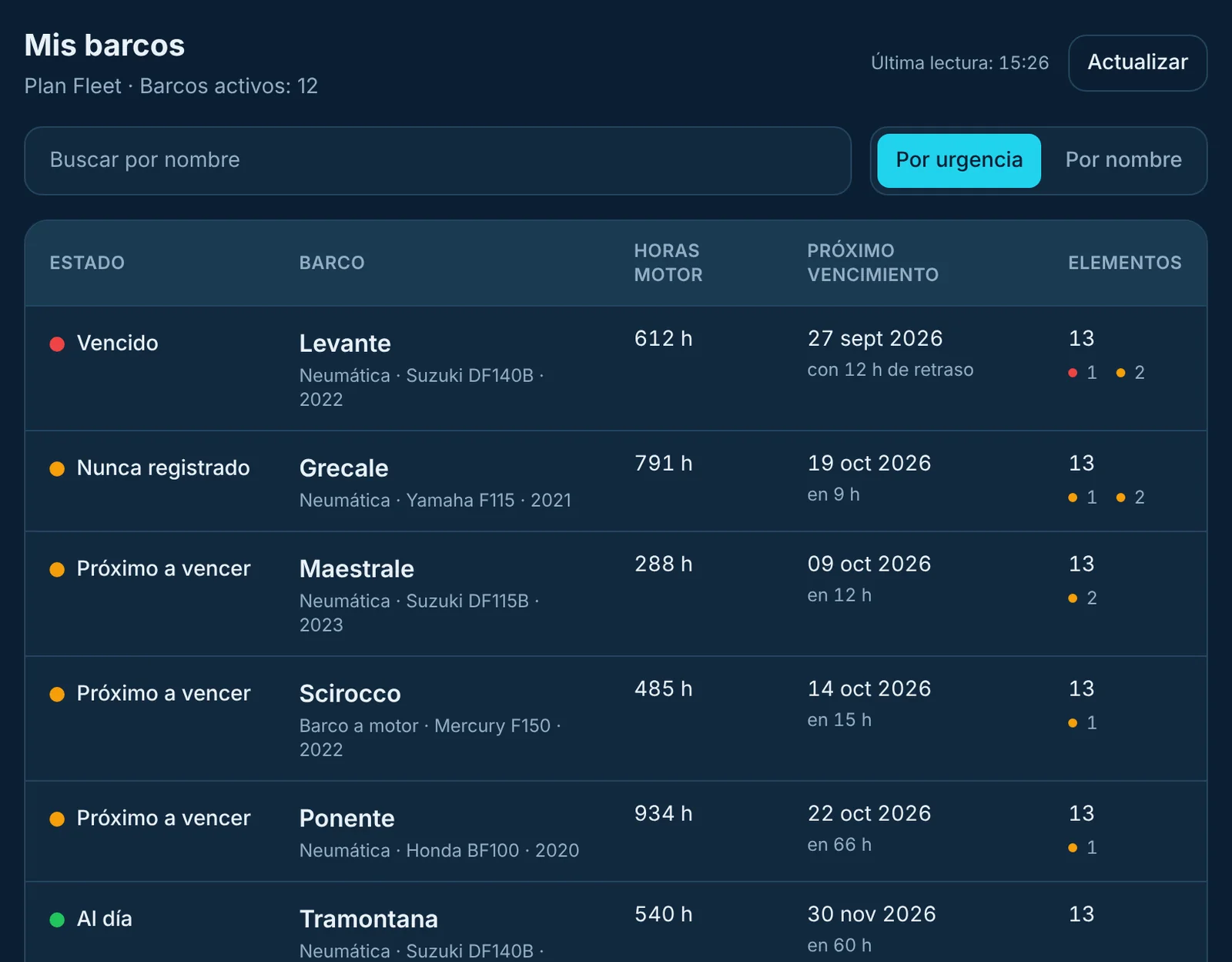The image size is (1232, 962).
Task: Click the 22 oct 2026 due date
Action: point(869,814)
